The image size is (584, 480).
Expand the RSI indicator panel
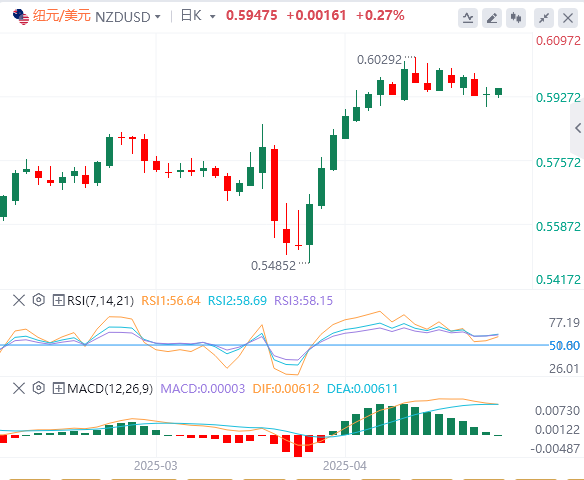[58, 300]
